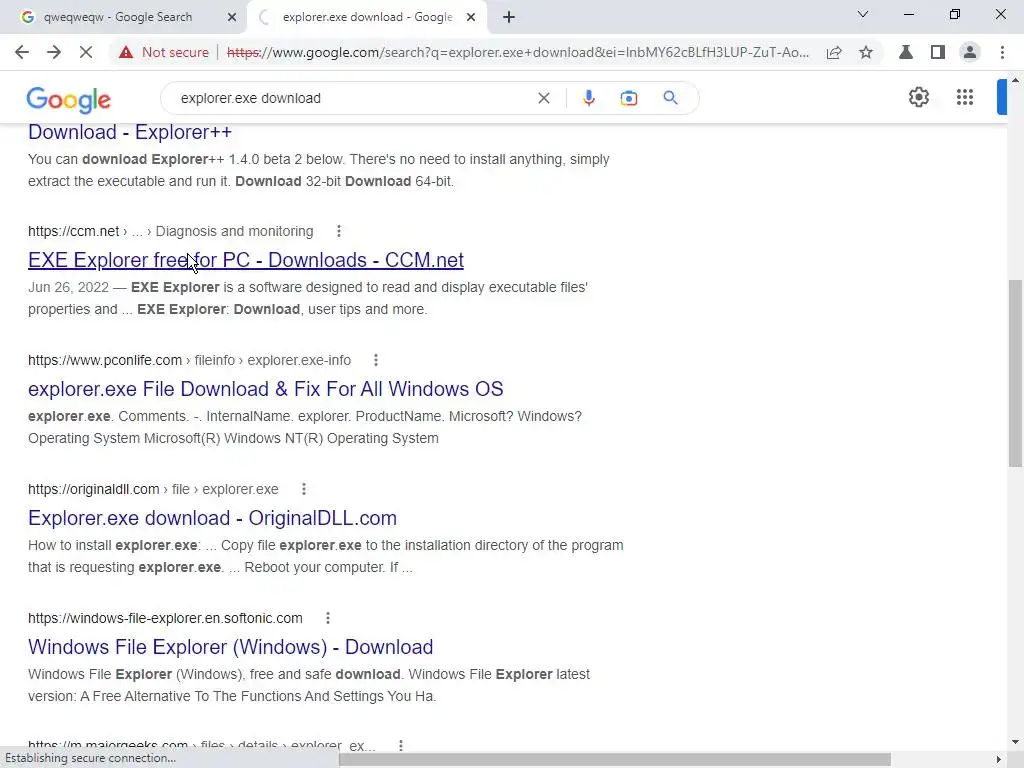The image size is (1024, 768).
Task: Click the address bar URL
Action: tap(518, 52)
